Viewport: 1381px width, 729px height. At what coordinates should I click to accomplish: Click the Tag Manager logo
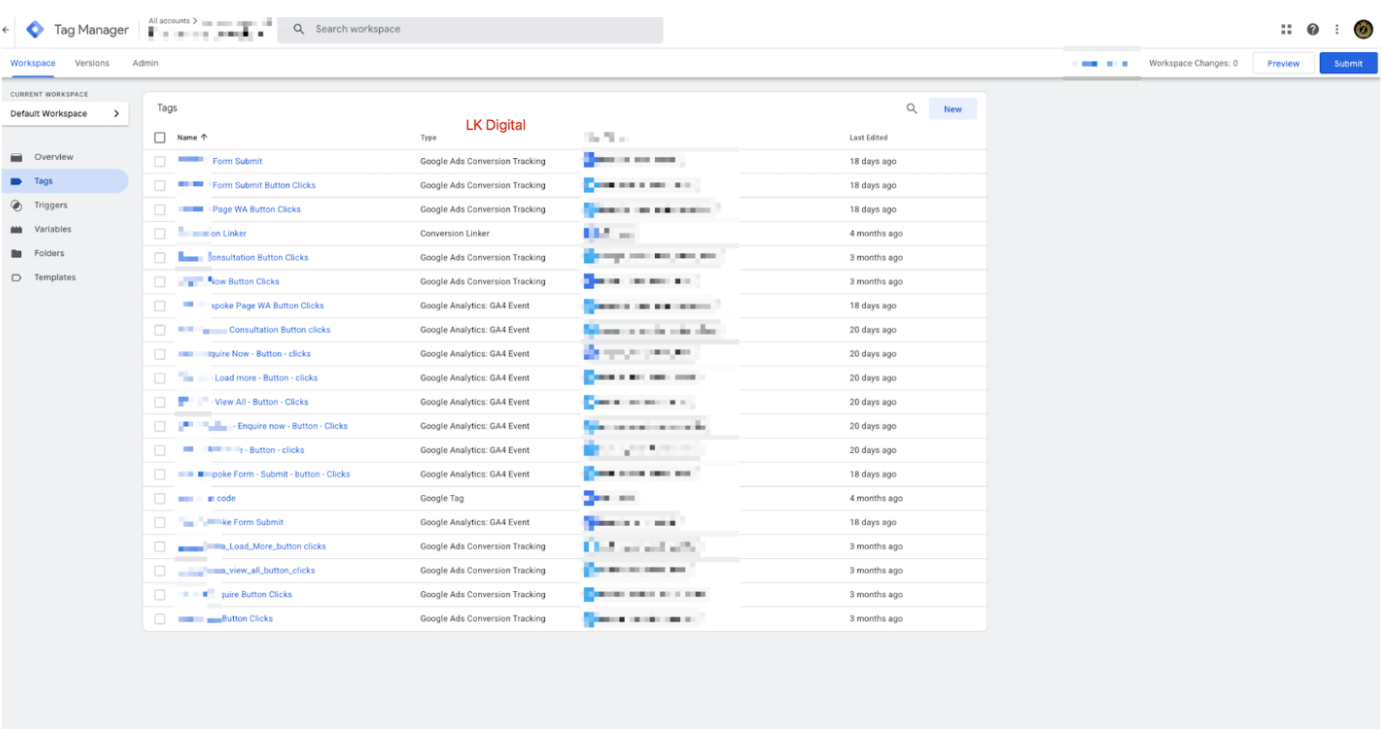point(35,30)
